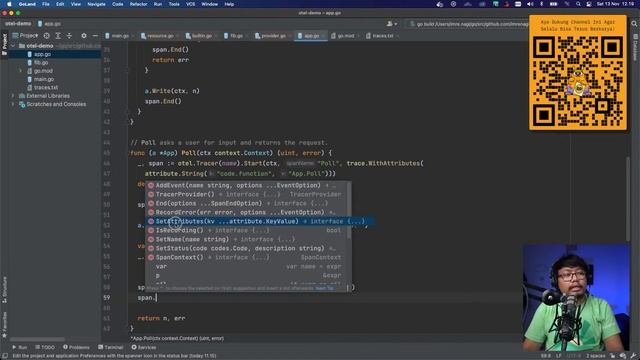Open the Project view dropdown
640x360 pixels.
point(25,36)
